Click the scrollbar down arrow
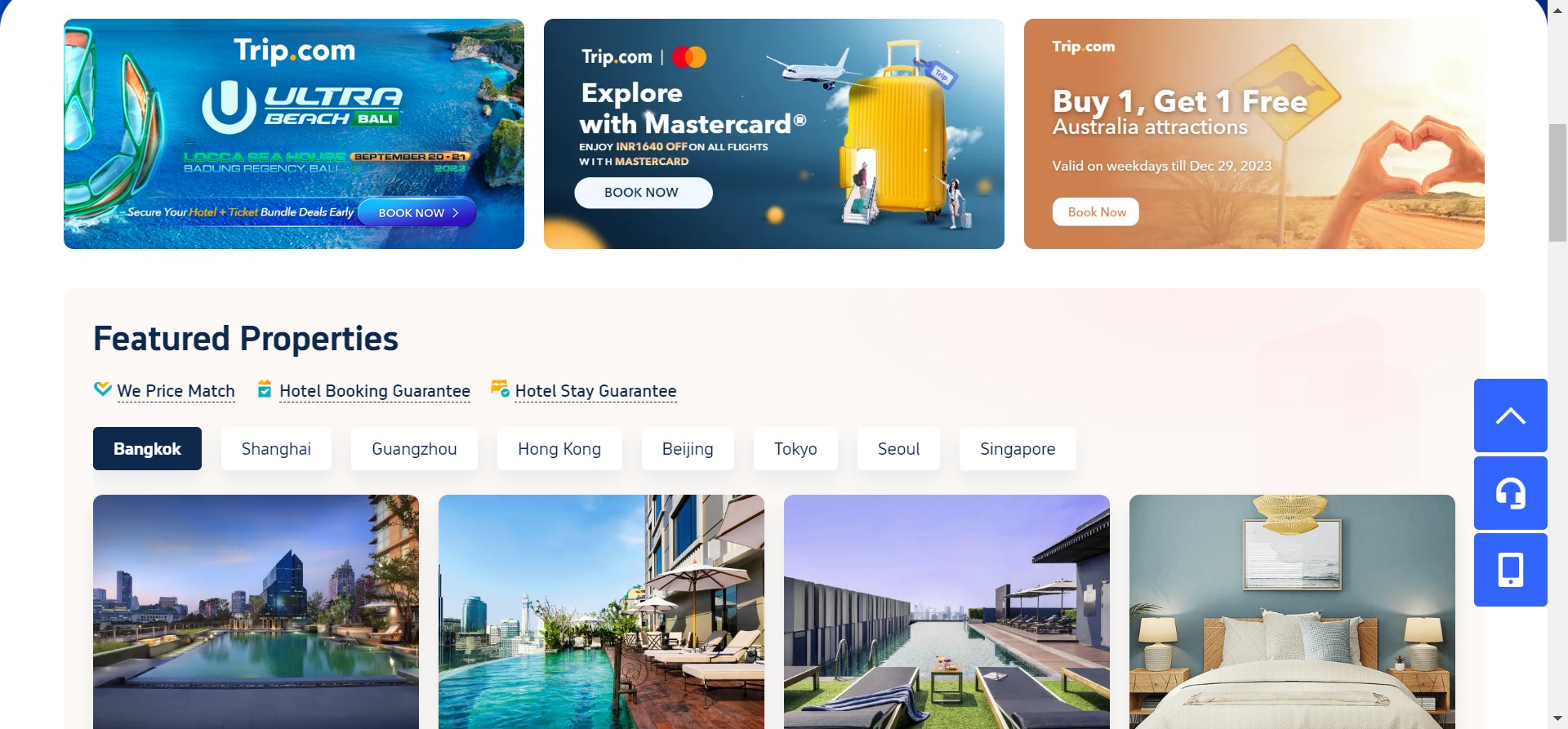The width and height of the screenshot is (1568, 729). (x=1557, y=720)
